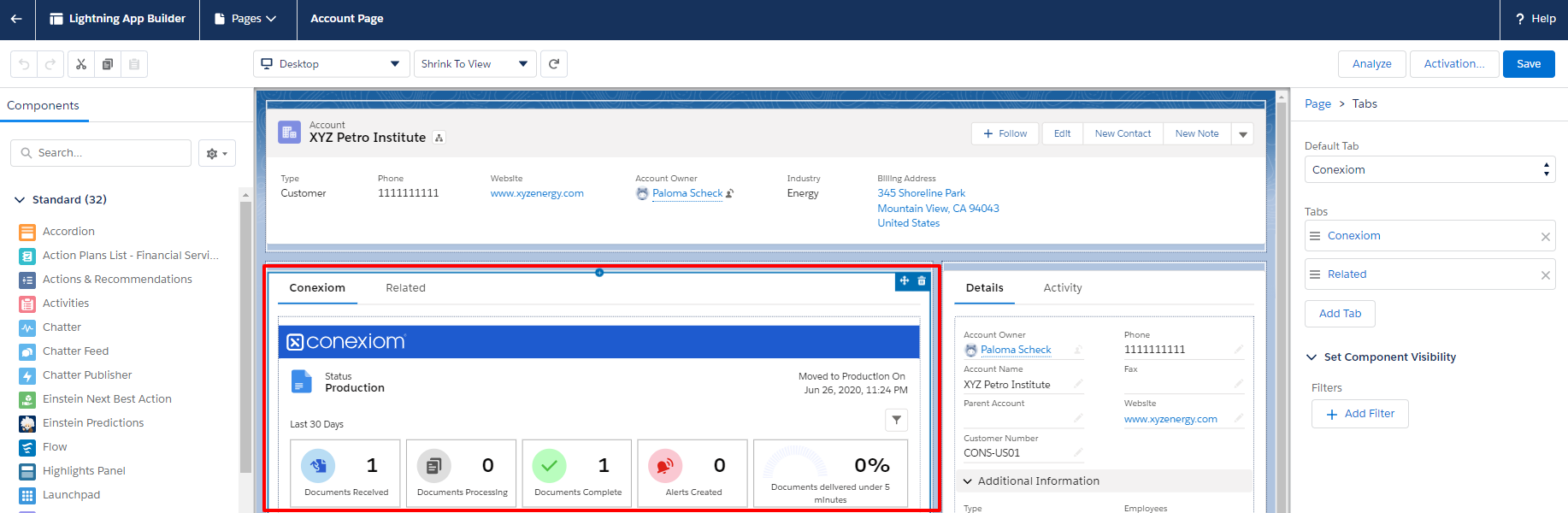The width and height of the screenshot is (1568, 513).
Task: Open the Desktop form factor dropdown
Action: coord(331,64)
